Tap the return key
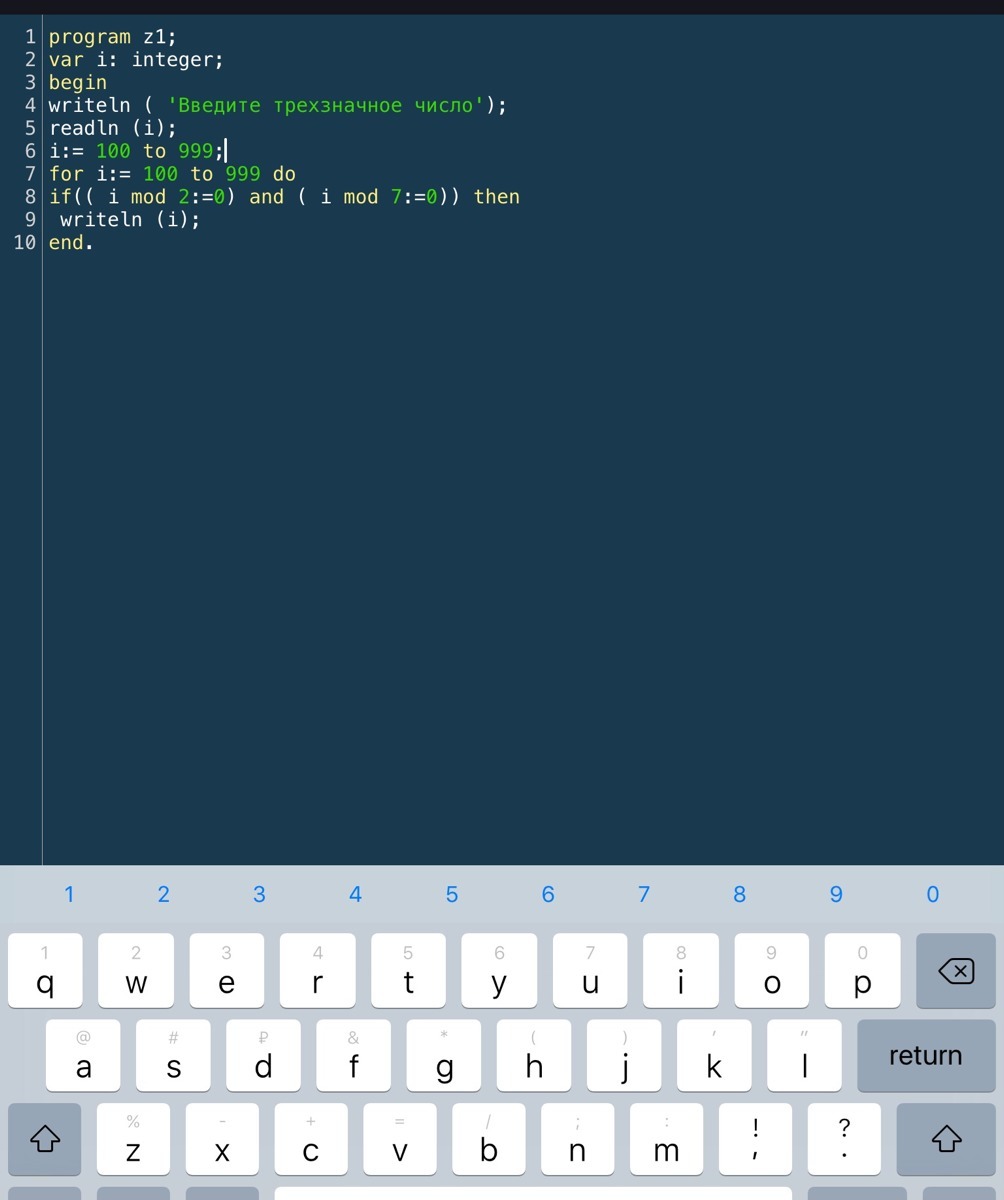Screen dimensions: 1004x1200 pos(924,1056)
